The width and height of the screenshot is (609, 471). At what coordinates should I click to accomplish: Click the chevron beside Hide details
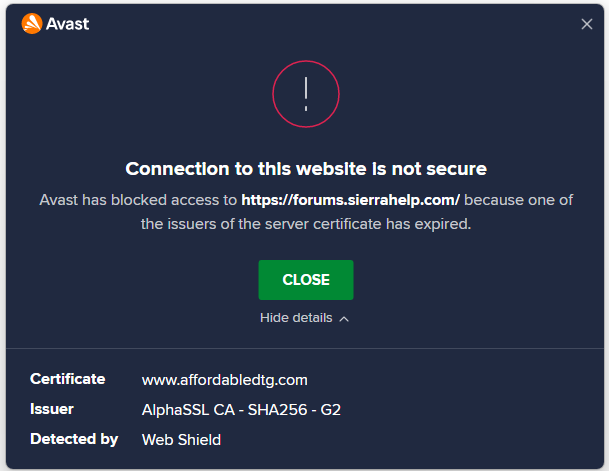pos(344,319)
